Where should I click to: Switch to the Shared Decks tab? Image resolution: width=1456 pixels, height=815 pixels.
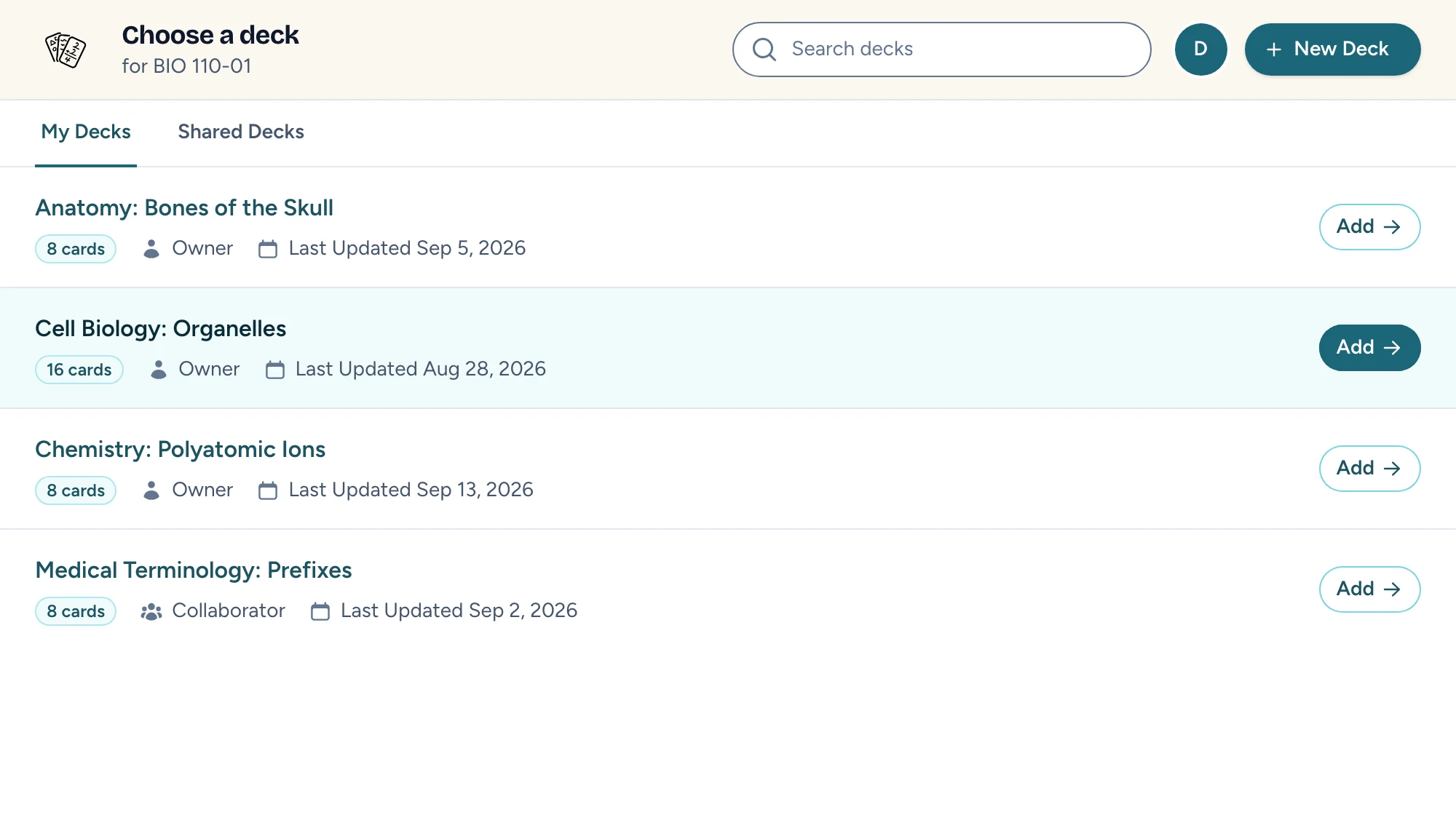(241, 132)
